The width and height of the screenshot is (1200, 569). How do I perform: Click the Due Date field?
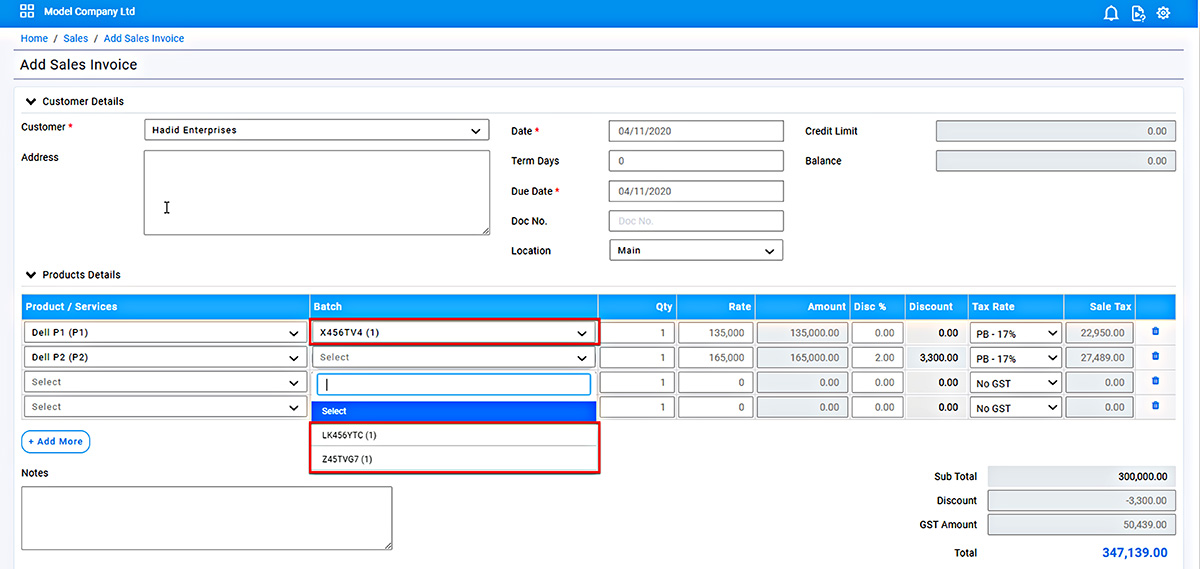pos(696,191)
